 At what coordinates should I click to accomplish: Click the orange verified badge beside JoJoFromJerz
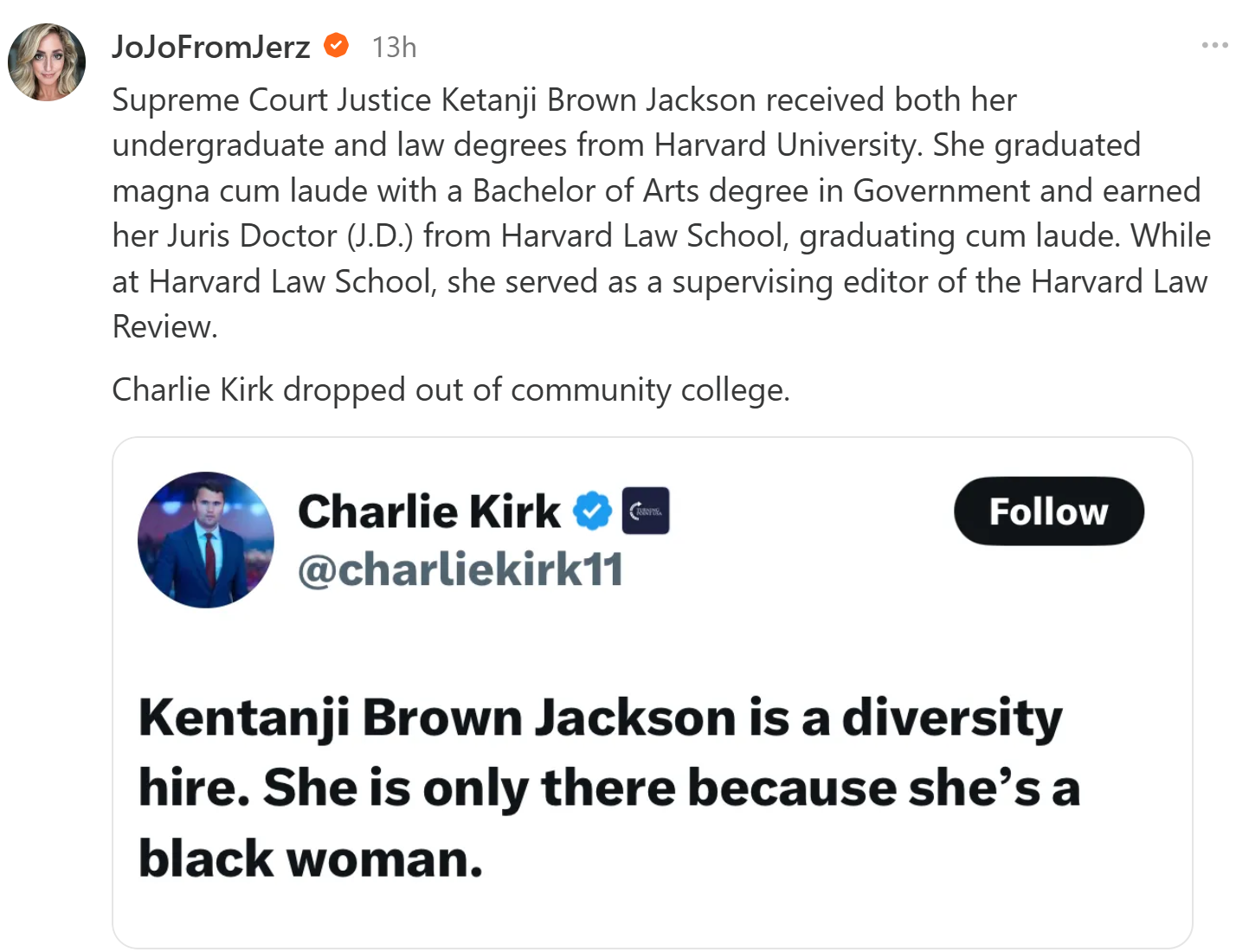(x=336, y=45)
